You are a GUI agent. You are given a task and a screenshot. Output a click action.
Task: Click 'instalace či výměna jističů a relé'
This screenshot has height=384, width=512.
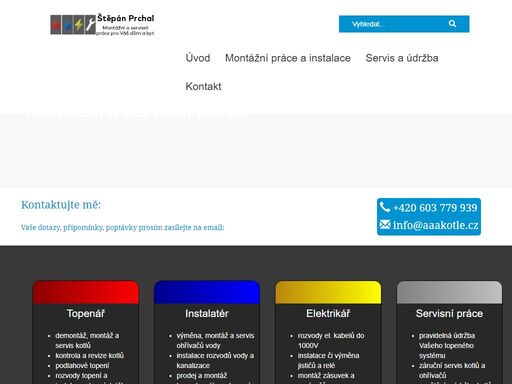(328, 360)
